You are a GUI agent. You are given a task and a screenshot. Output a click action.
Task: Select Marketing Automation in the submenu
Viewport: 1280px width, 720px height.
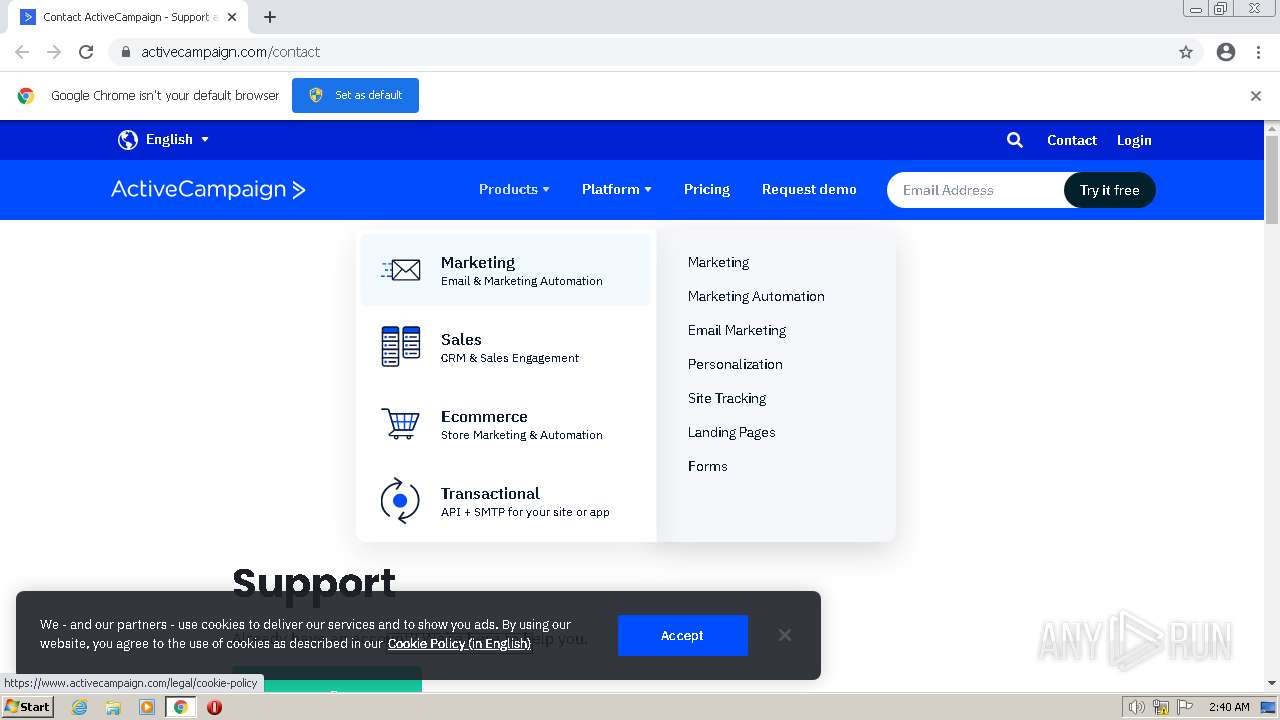(x=756, y=296)
